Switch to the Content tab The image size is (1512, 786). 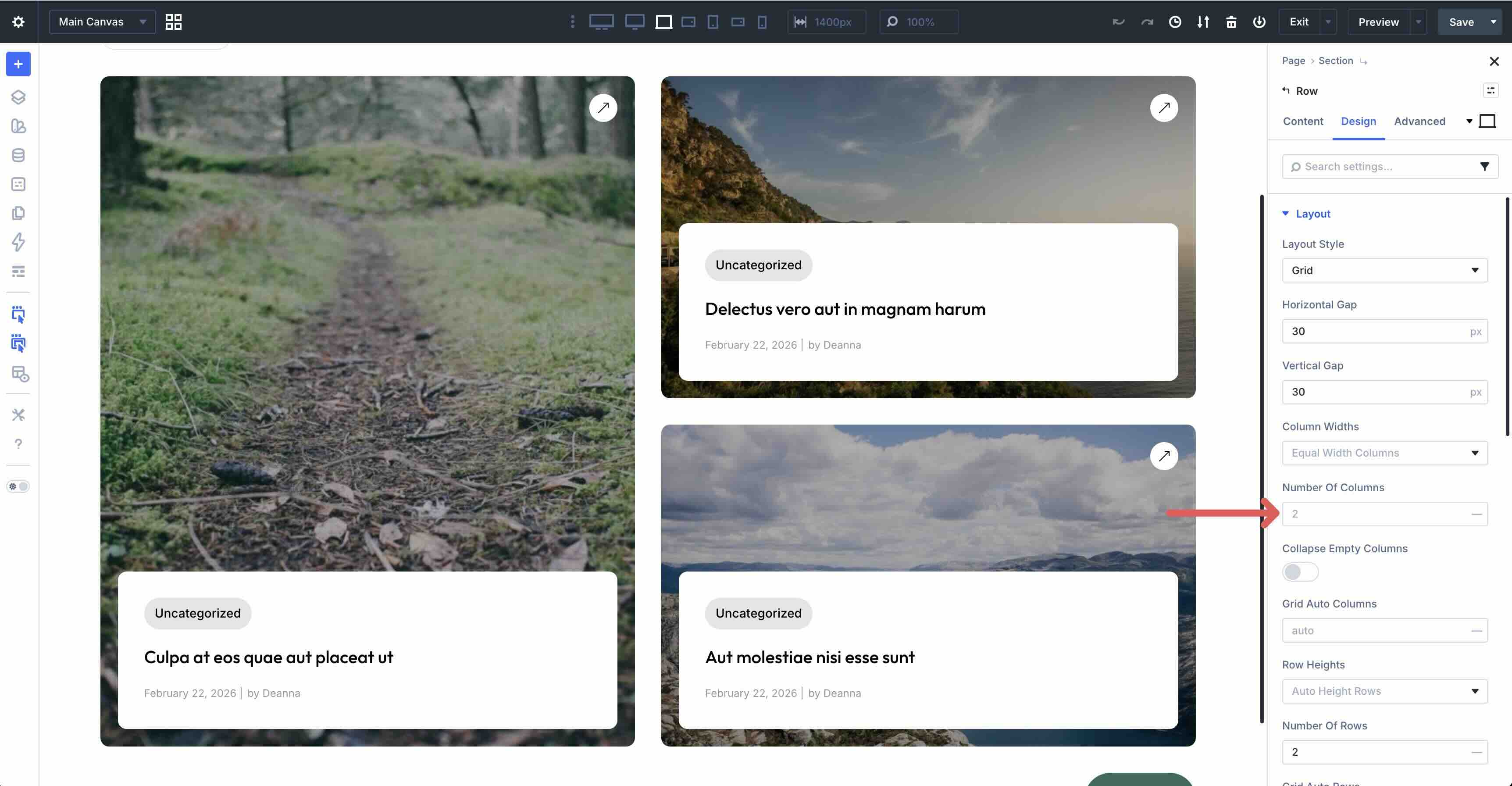point(1302,121)
